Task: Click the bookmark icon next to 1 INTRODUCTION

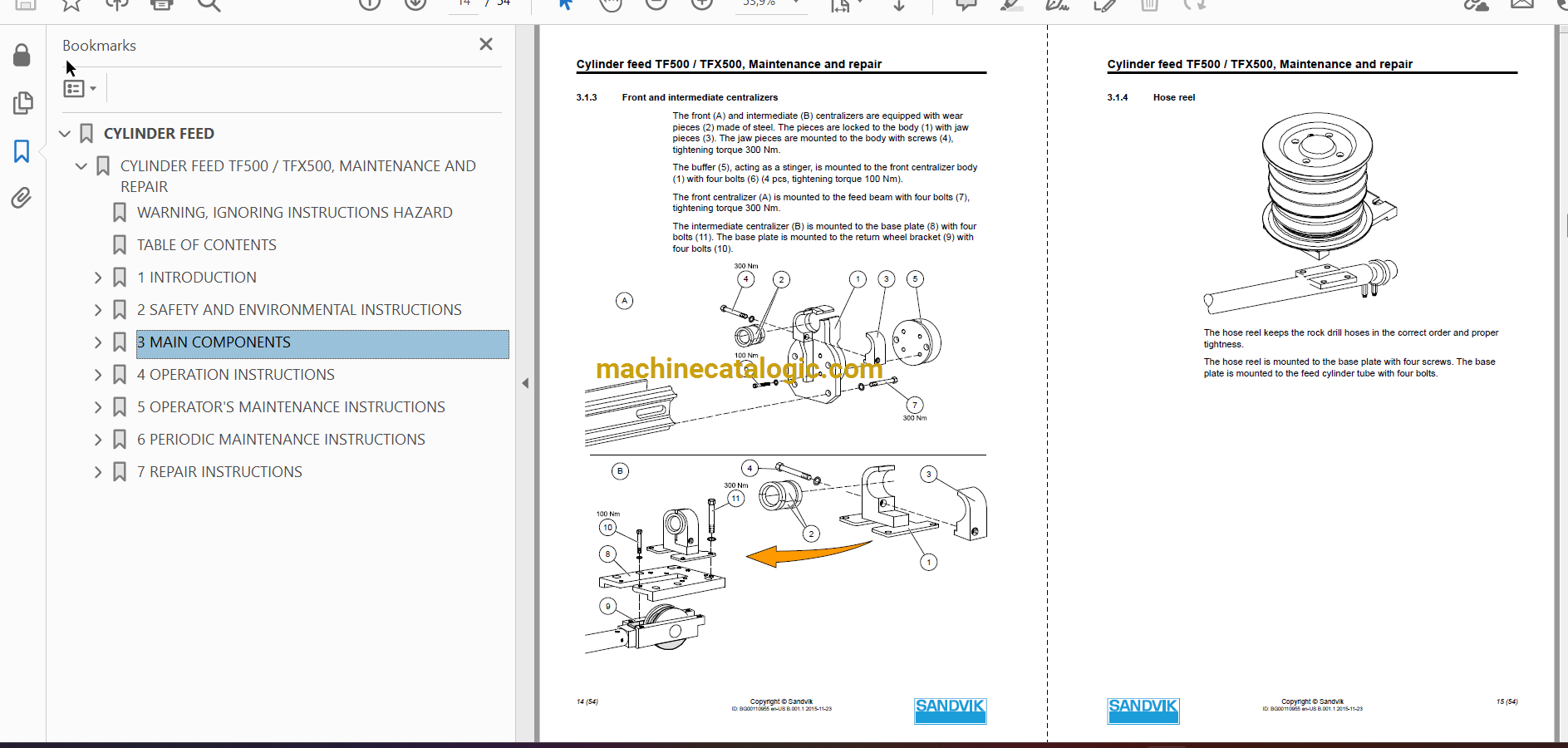Action: click(120, 278)
